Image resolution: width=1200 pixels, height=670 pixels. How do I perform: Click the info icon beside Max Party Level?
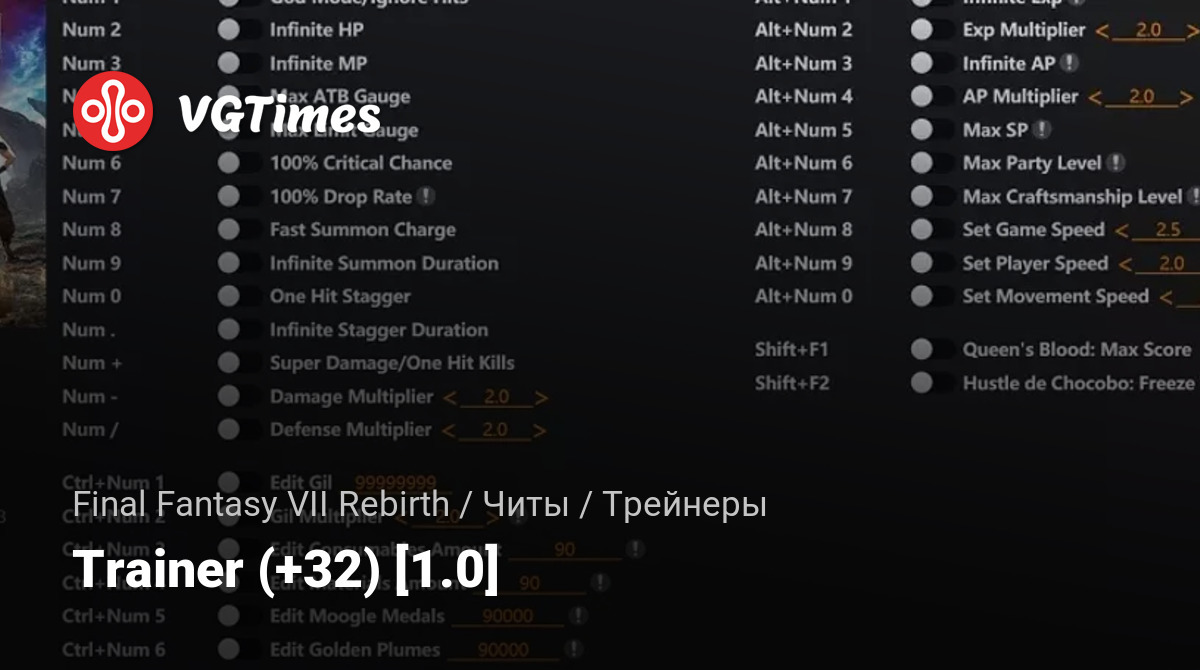(1116, 163)
